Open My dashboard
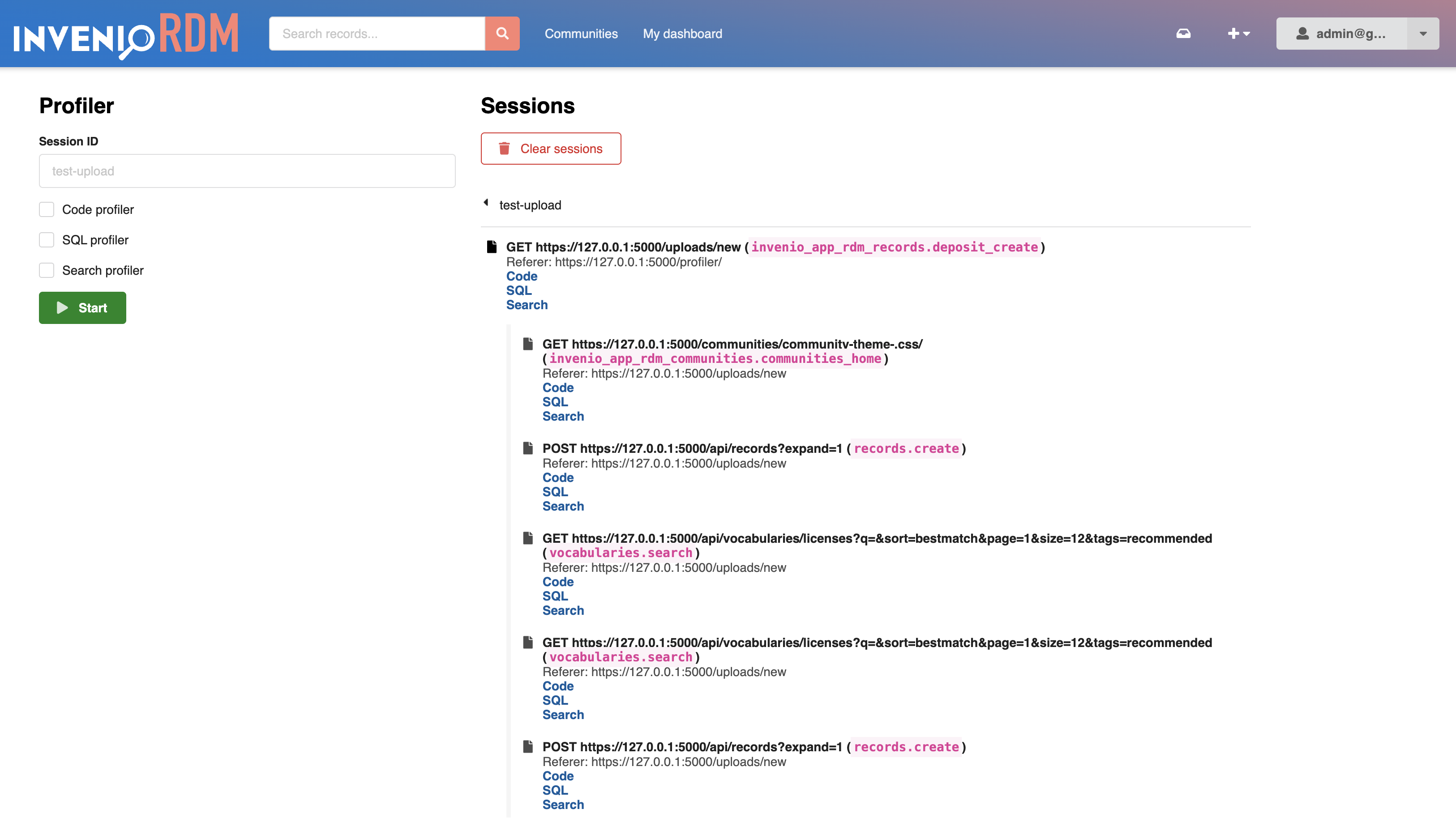Viewport: 1456px width, 826px height. pyautogui.click(x=682, y=34)
